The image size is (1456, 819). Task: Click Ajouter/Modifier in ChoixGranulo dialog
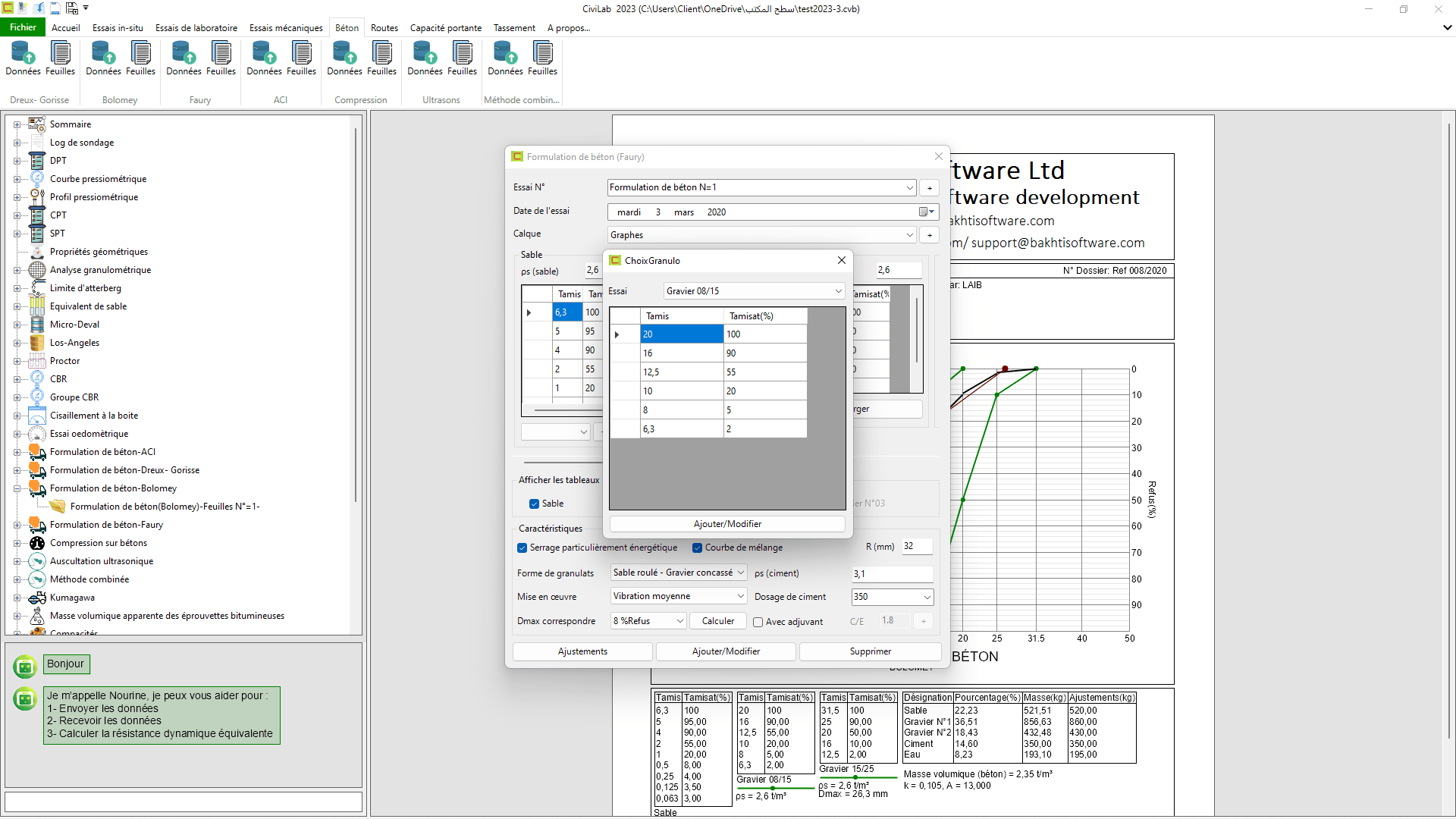click(x=727, y=524)
